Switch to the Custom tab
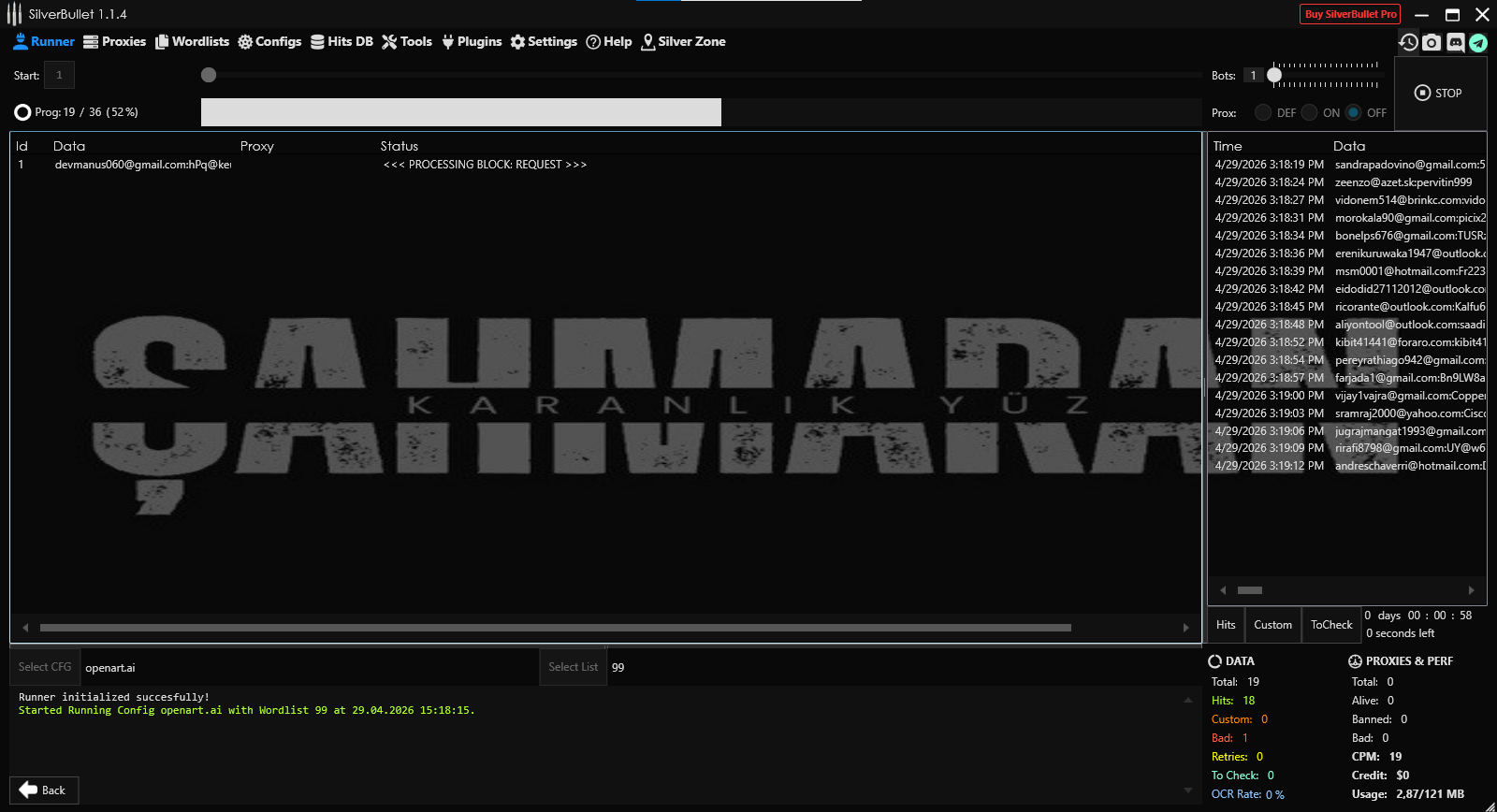Image resolution: width=1497 pixels, height=812 pixels. click(x=1272, y=625)
